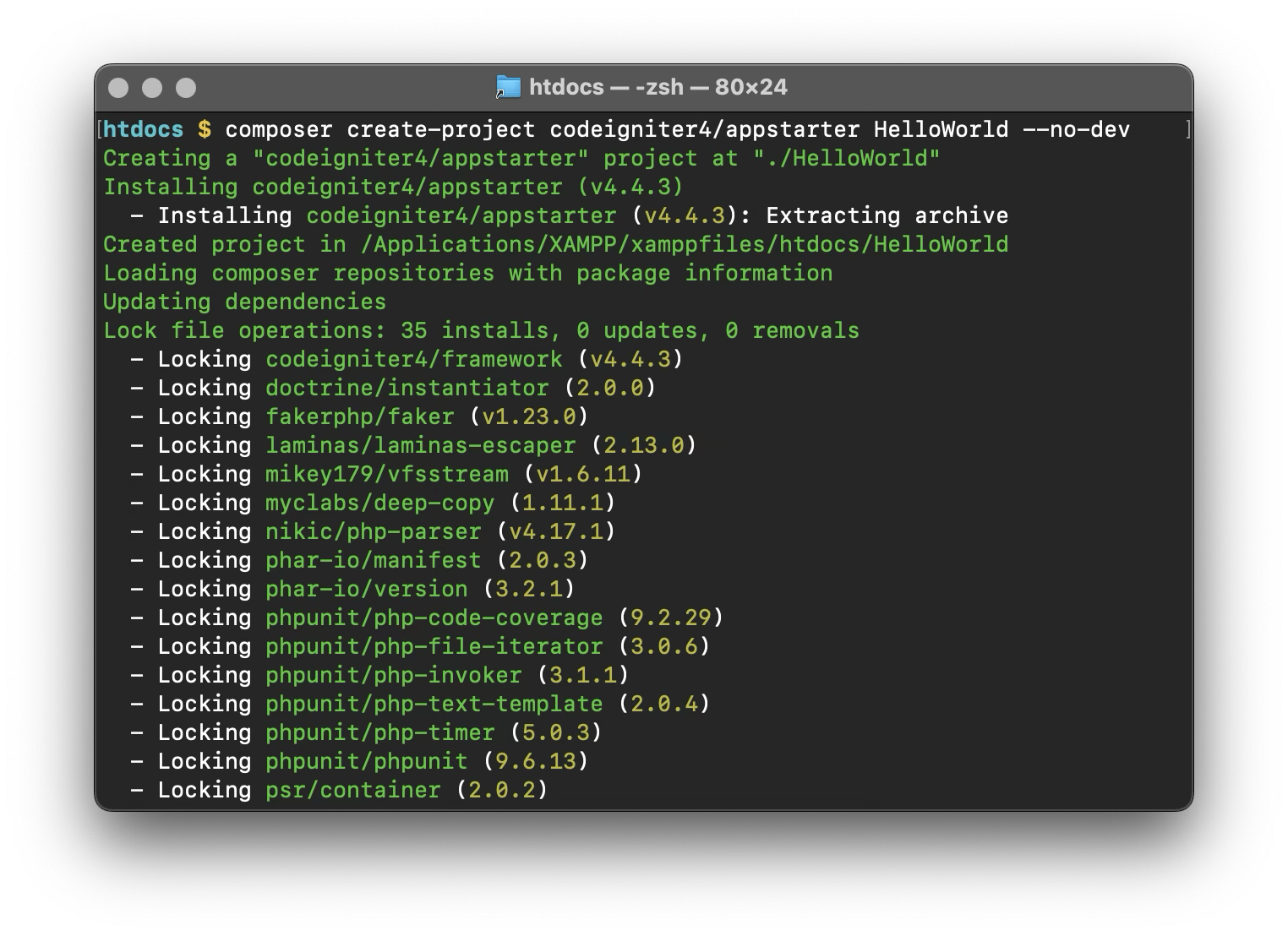Click version "v1.6.11" of vfsstream
This screenshot has width=1288, height=936.
point(583,474)
